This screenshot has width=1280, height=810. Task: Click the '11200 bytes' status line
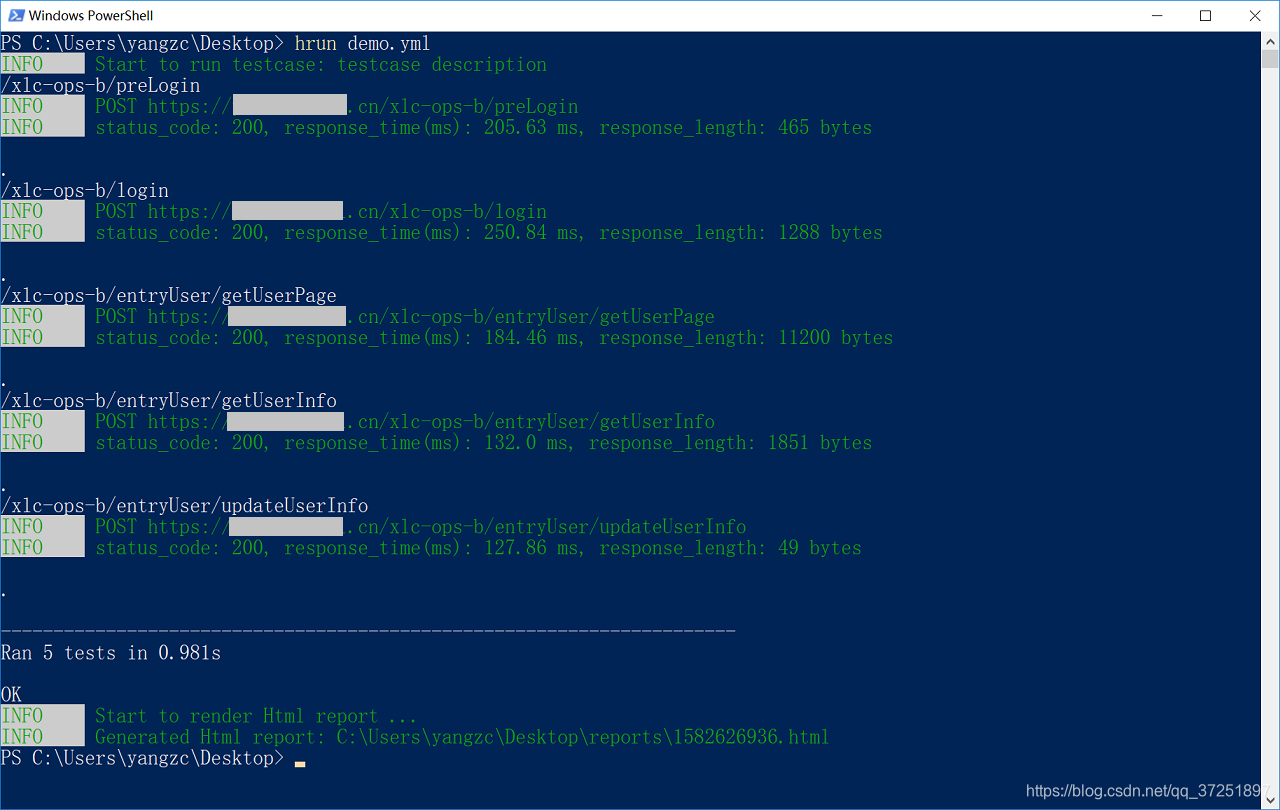click(494, 337)
